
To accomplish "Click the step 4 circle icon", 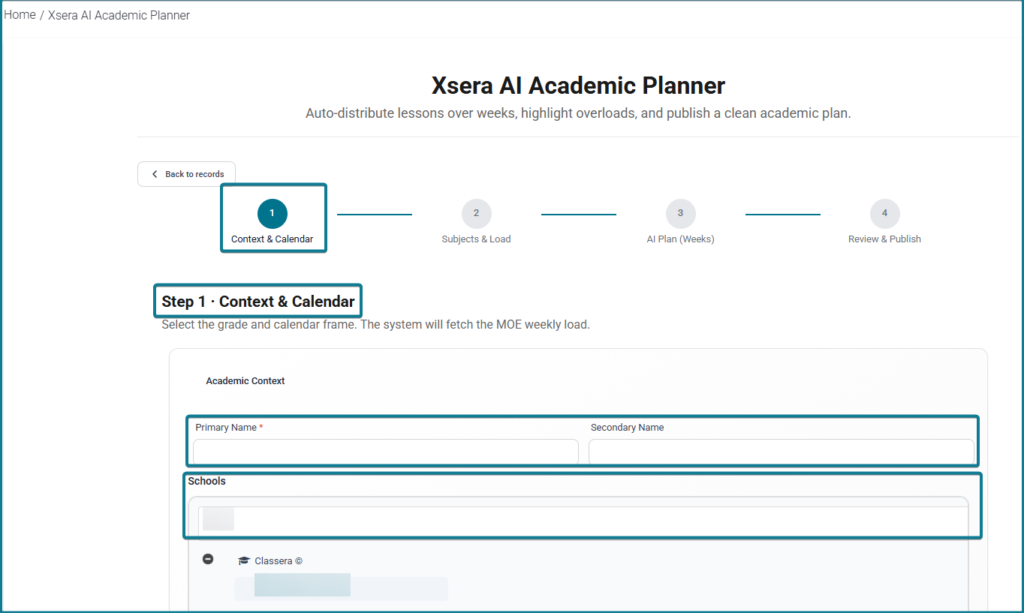I will pos(884,213).
